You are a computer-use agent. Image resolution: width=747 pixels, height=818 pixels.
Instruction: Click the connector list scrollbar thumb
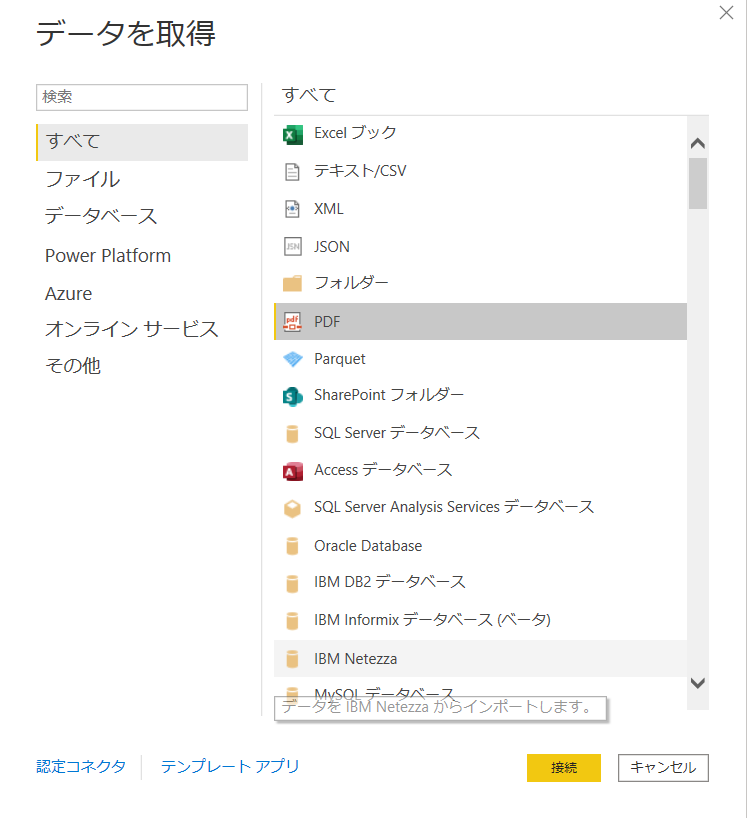697,183
